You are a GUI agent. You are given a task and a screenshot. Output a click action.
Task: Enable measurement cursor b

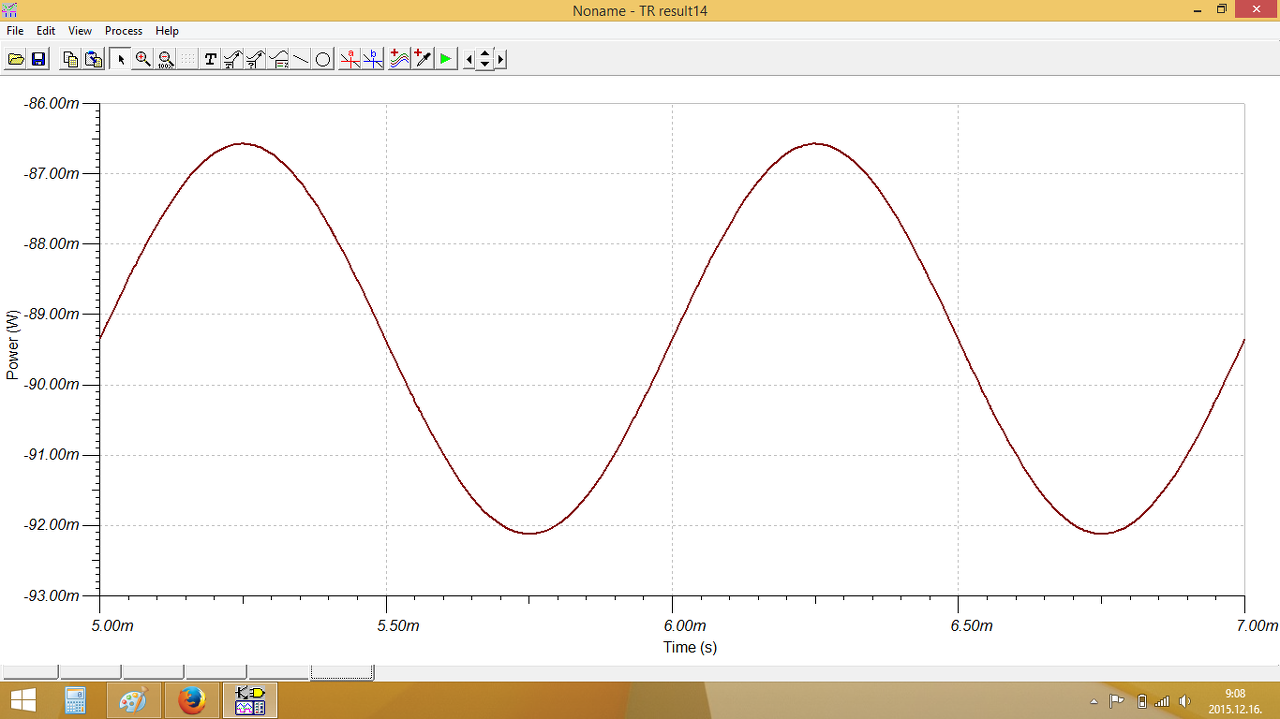[x=373, y=59]
